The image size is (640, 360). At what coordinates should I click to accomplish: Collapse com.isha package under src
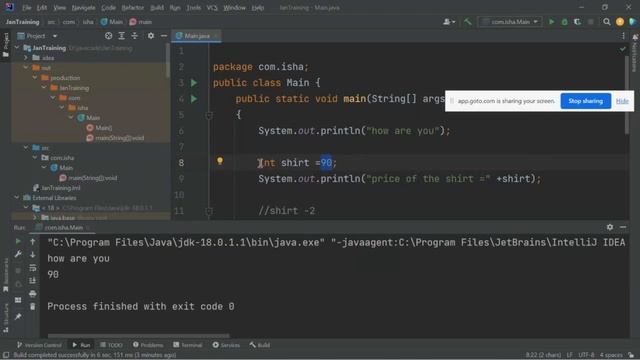pyautogui.click(x=35, y=158)
